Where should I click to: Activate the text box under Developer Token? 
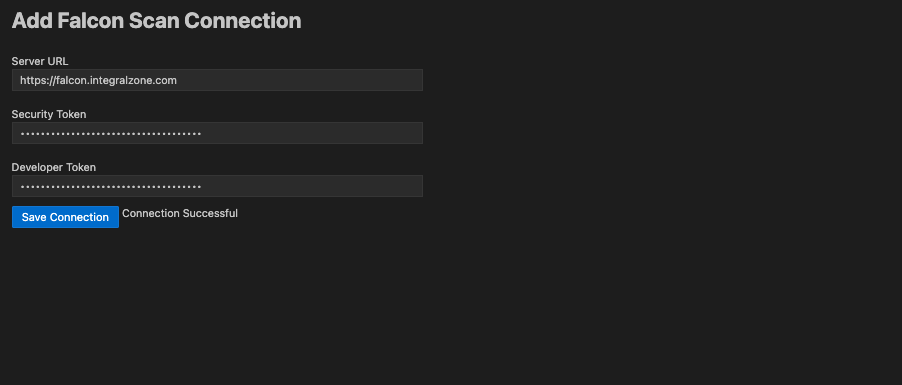(x=217, y=186)
